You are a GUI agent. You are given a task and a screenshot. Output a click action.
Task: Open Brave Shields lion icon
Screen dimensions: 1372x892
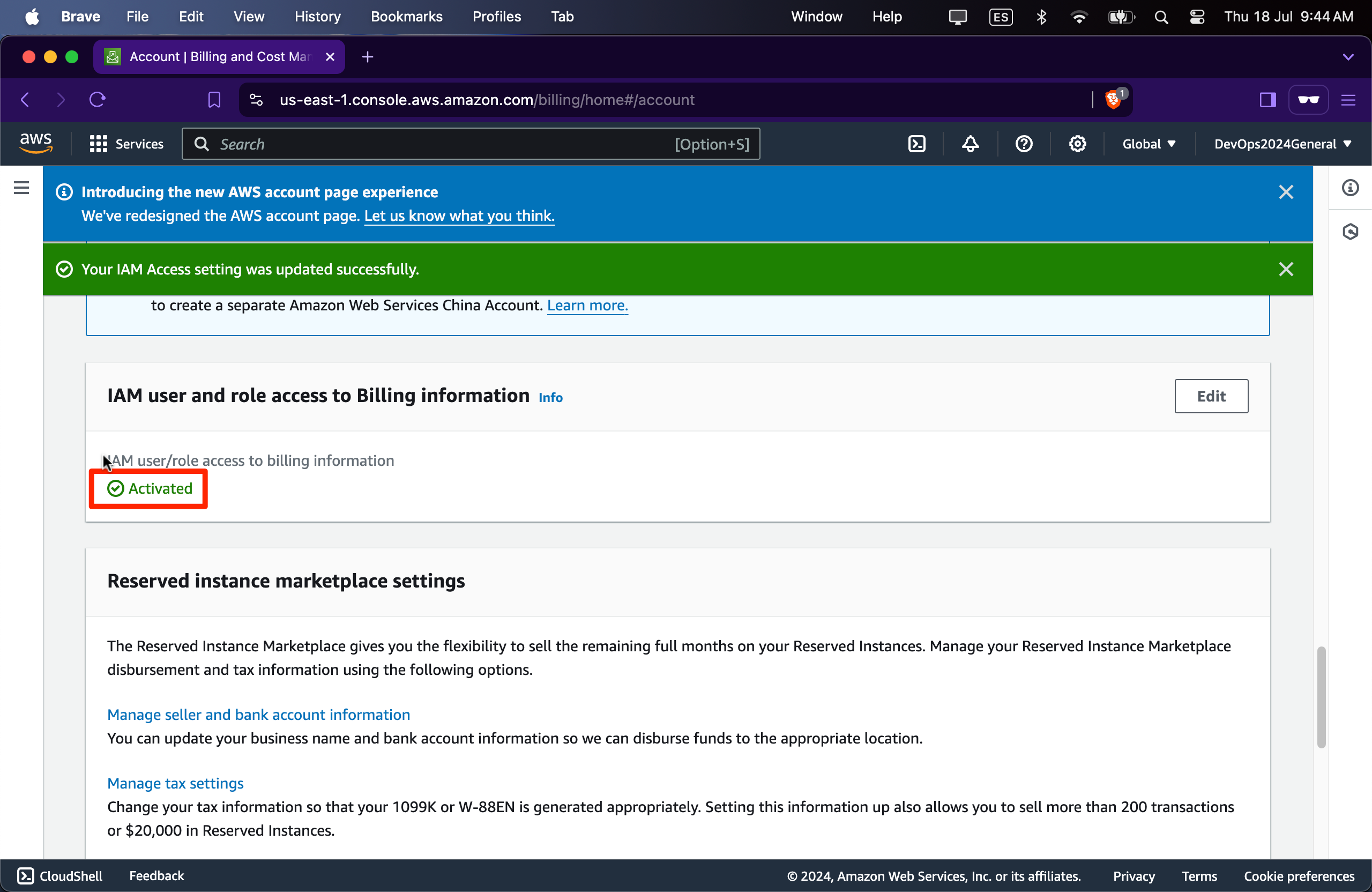tap(1113, 100)
